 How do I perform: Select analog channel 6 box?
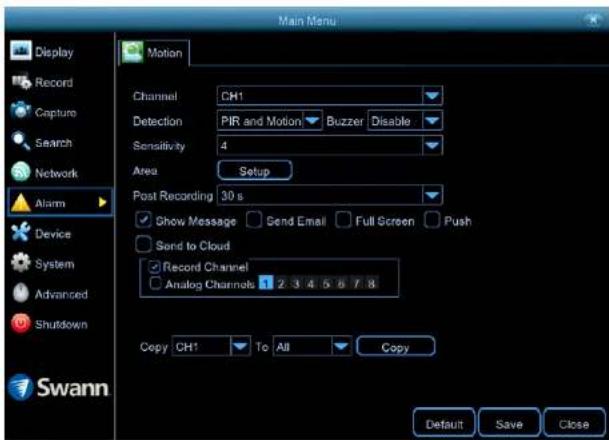coord(341,283)
